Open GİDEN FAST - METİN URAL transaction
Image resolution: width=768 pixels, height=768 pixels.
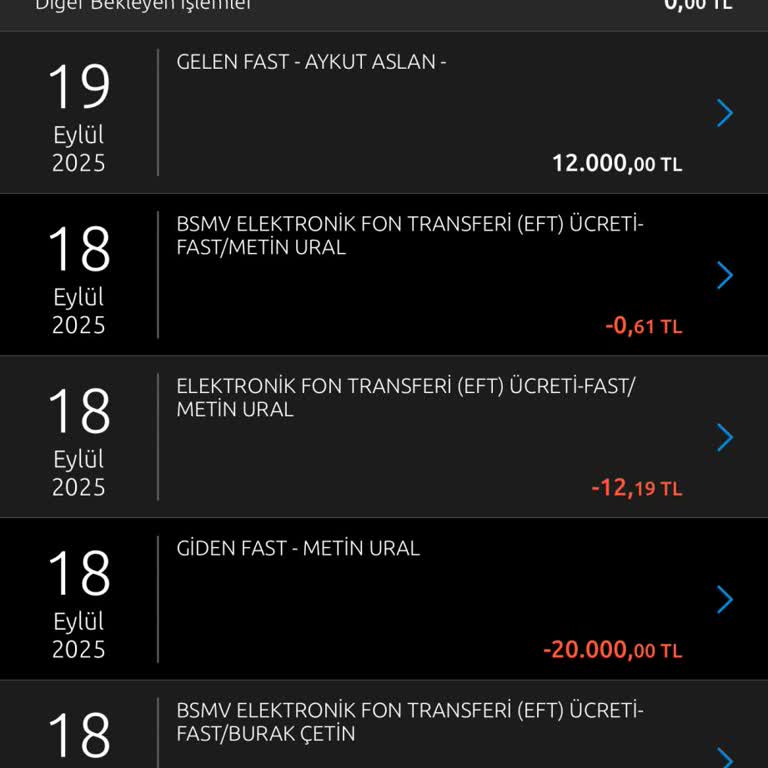(x=298, y=548)
